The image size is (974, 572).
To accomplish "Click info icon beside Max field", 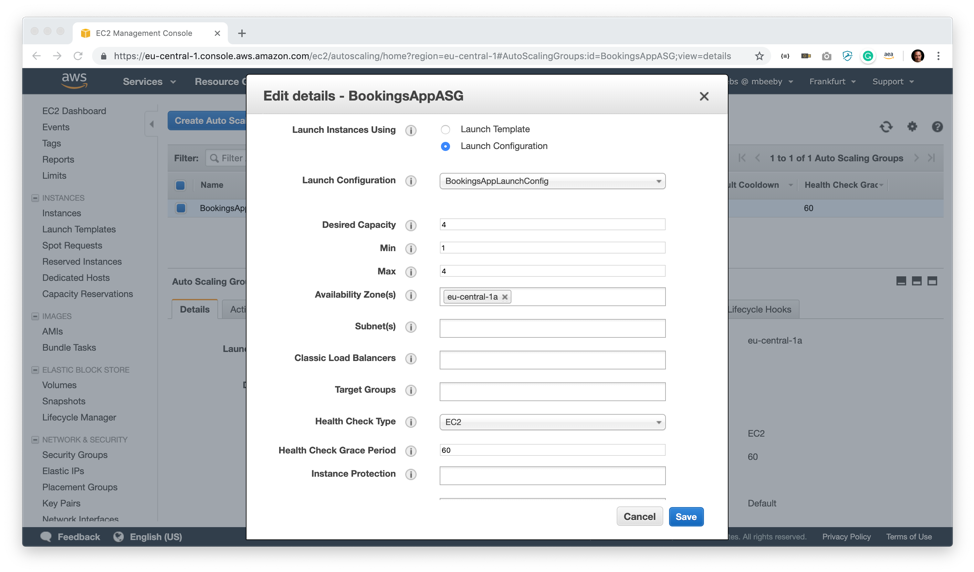I will [x=411, y=272].
